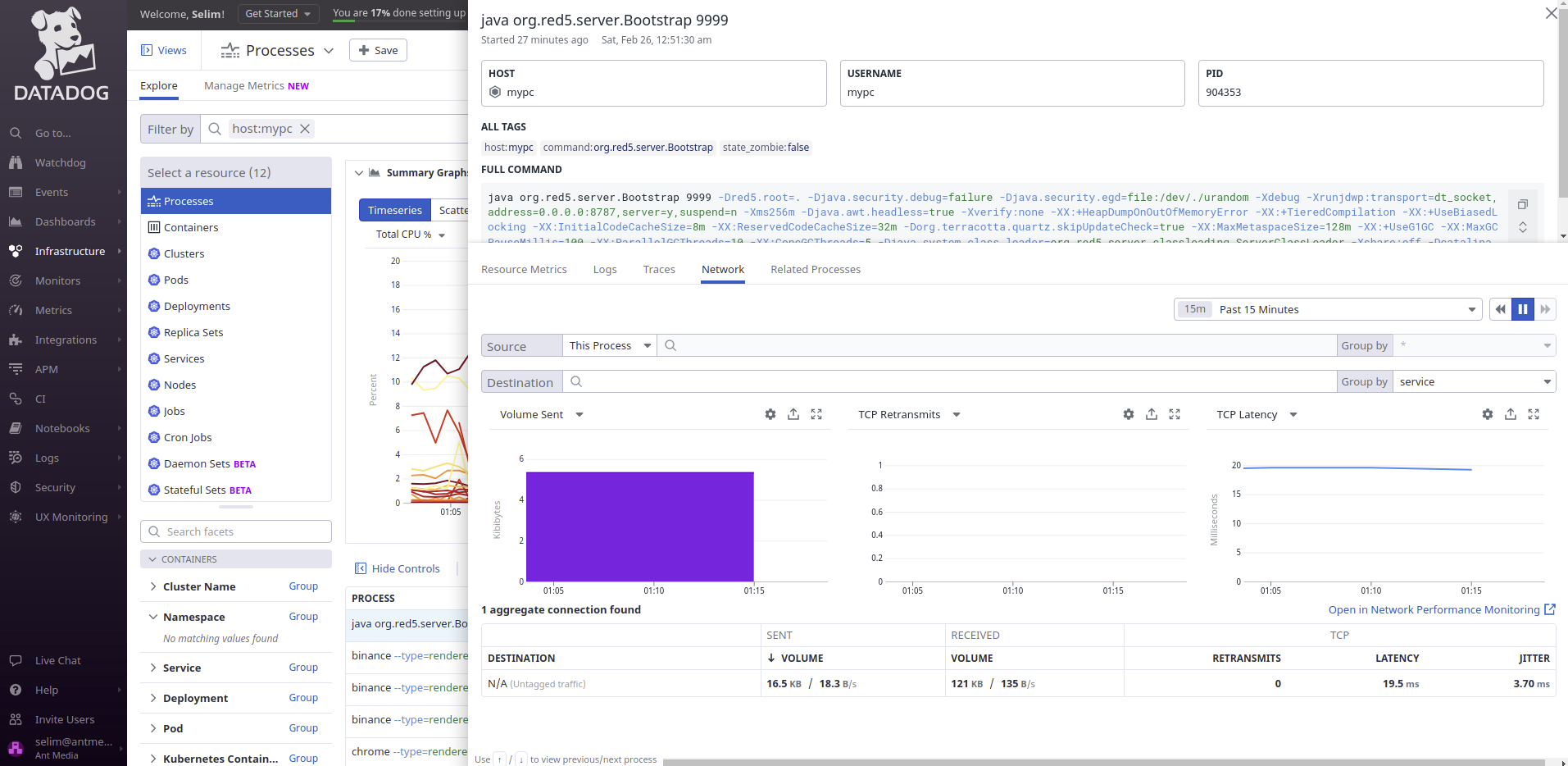Open the Volume Sent metric dropdown
Image resolution: width=1568 pixels, height=766 pixels.
click(579, 414)
